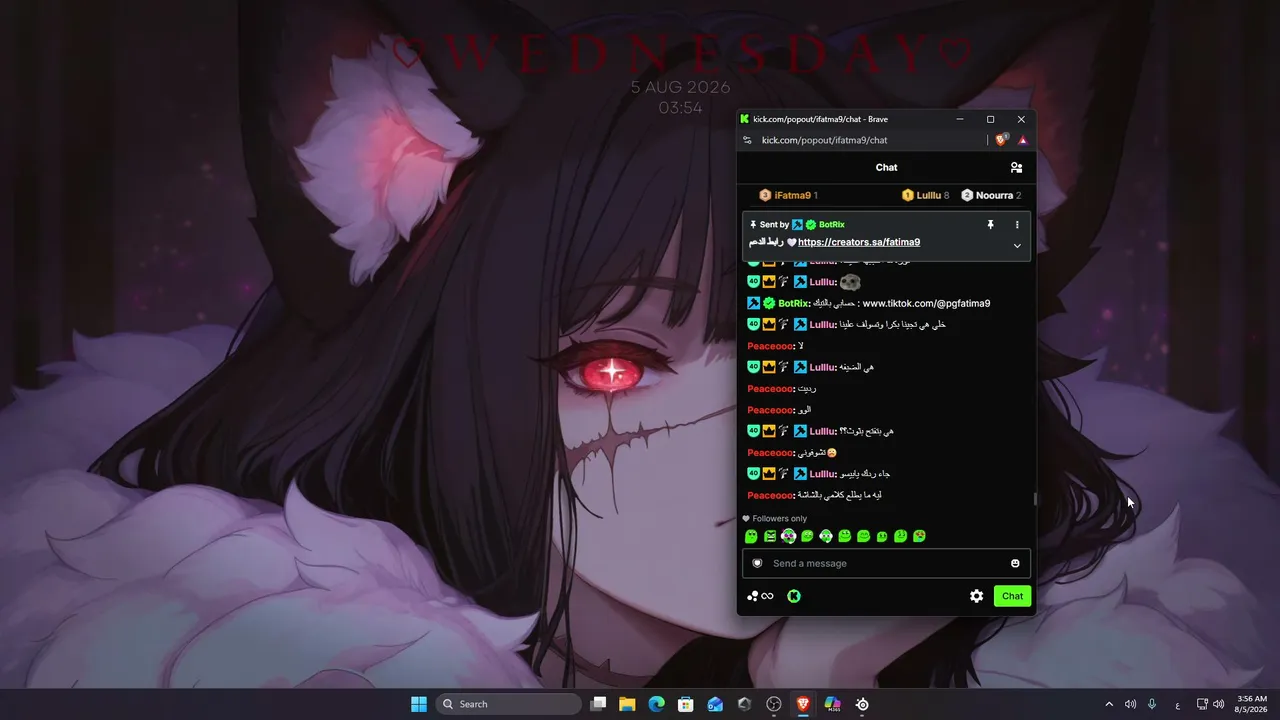Select iFatma9 on the leaderboard
Image resolution: width=1280 pixels, height=720 pixels.
(x=788, y=195)
